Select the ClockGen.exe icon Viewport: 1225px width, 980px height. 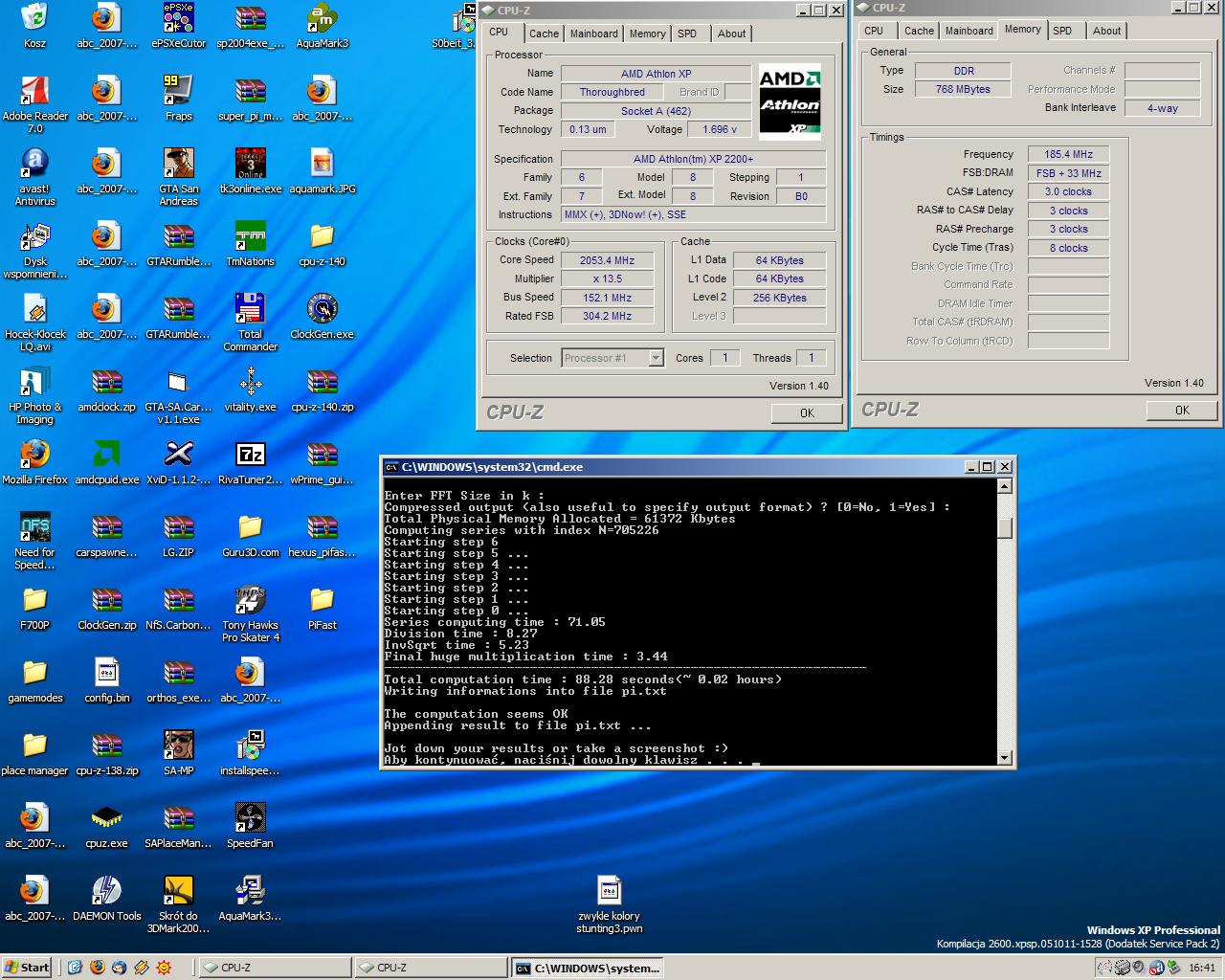pos(322,308)
